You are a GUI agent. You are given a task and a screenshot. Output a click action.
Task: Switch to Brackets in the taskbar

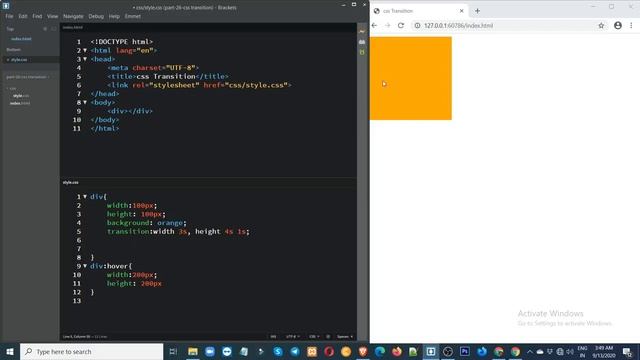[x=431, y=351]
